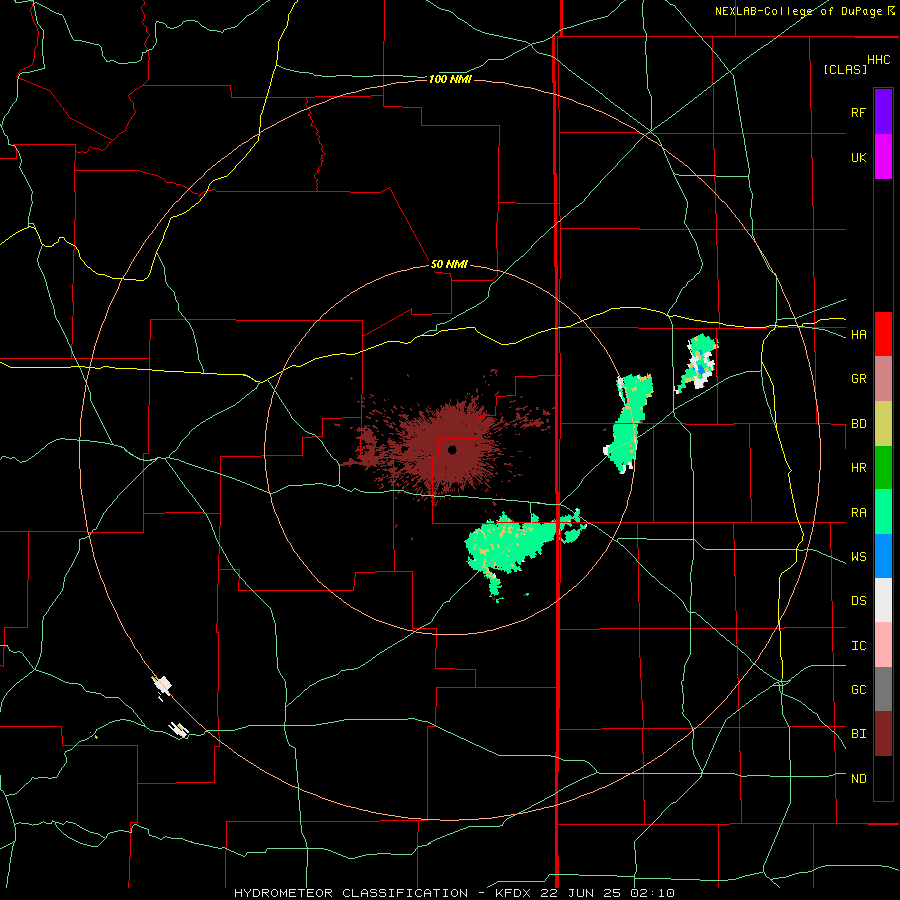Click the HR legend label
The width and height of the screenshot is (900, 900).
[858, 468]
